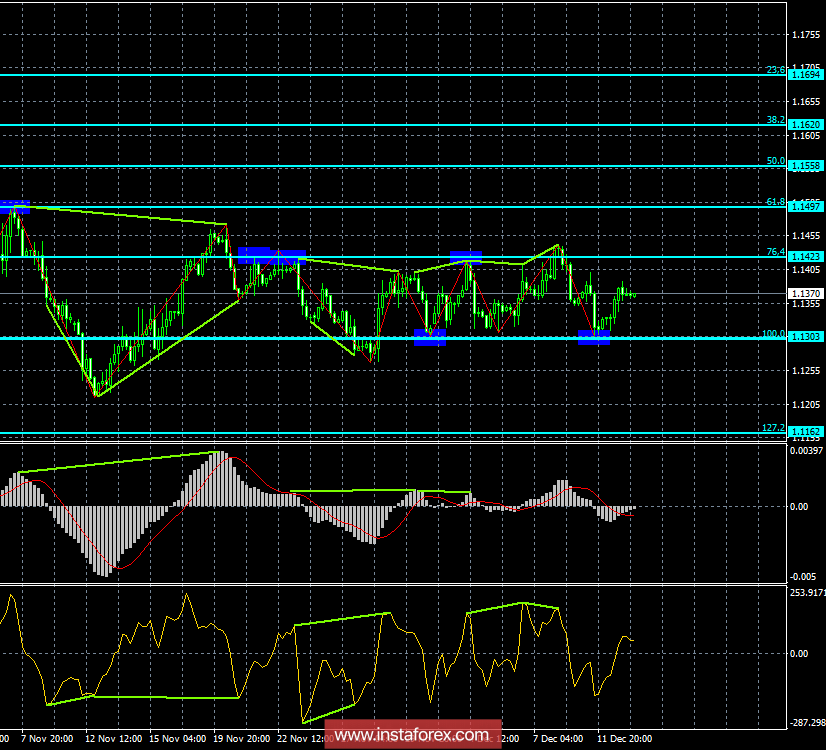Click the 127.2 Fibonacci extension label
The width and height of the screenshot is (826, 750).
click(773, 427)
